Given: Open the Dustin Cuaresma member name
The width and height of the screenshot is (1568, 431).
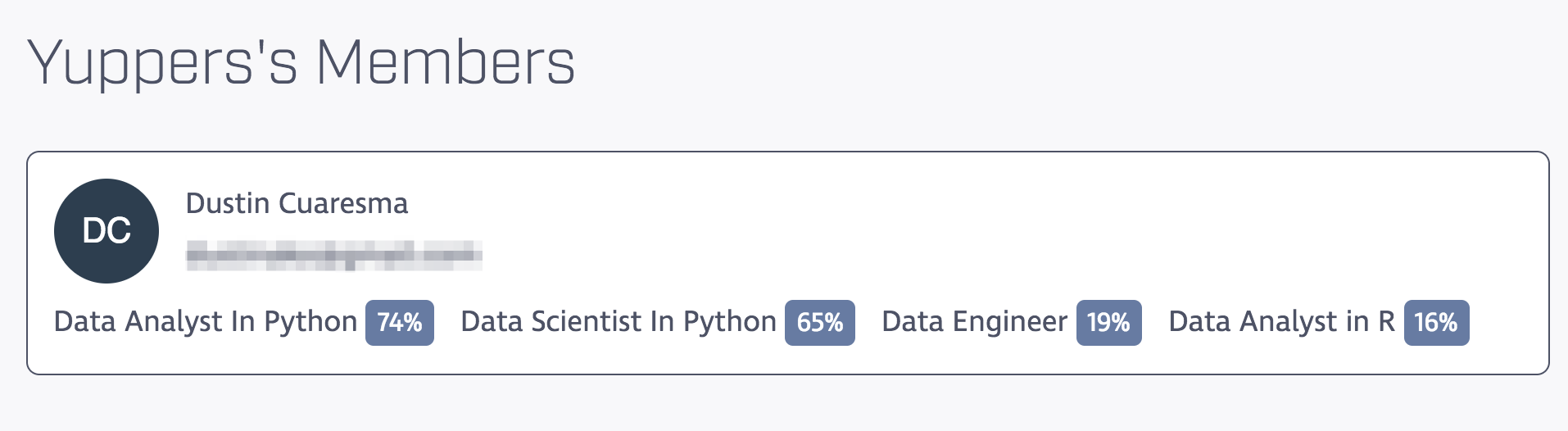Looking at the screenshot, I should 297,203.
